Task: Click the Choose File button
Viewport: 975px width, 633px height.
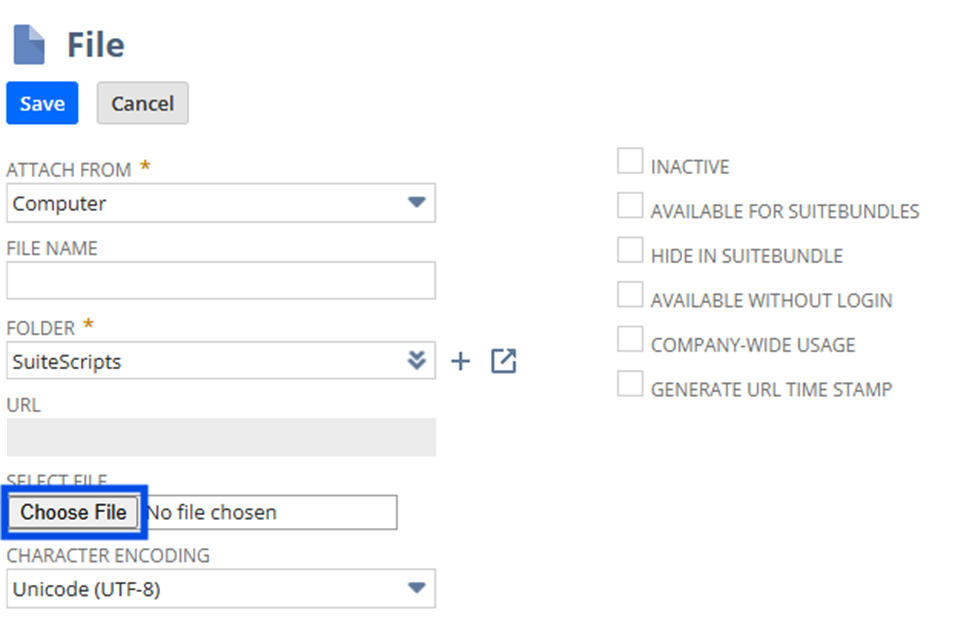Action: (73, 512)
